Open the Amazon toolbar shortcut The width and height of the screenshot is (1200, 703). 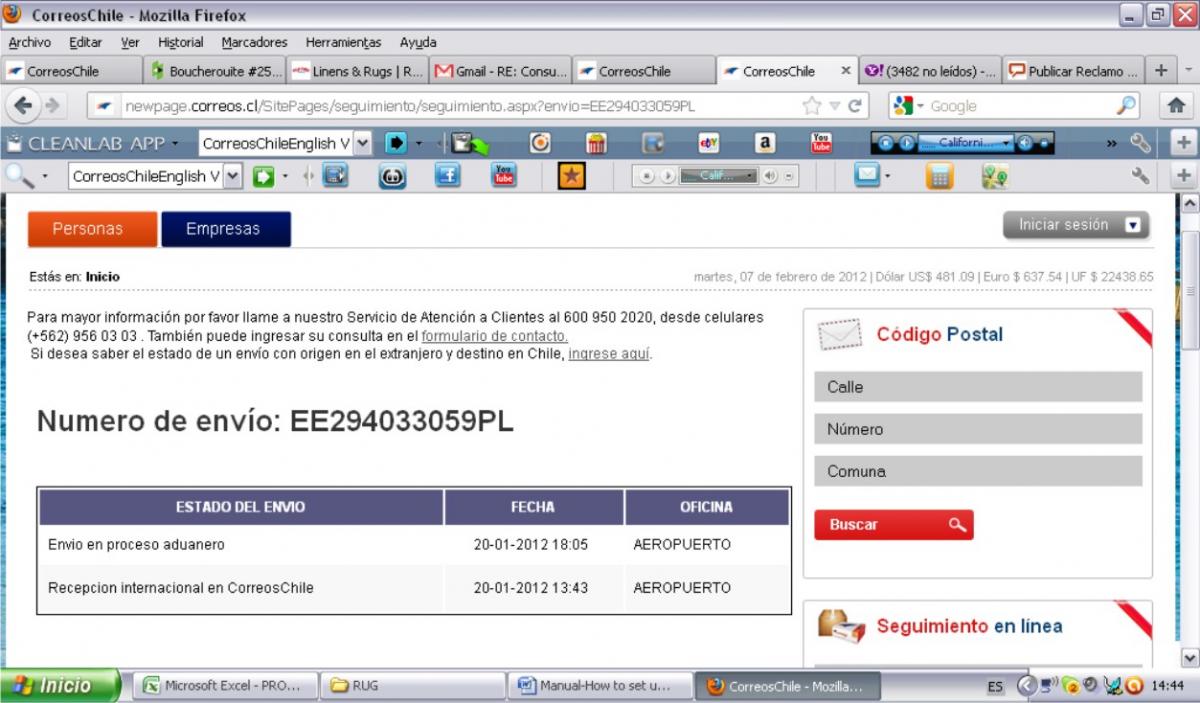765,143
